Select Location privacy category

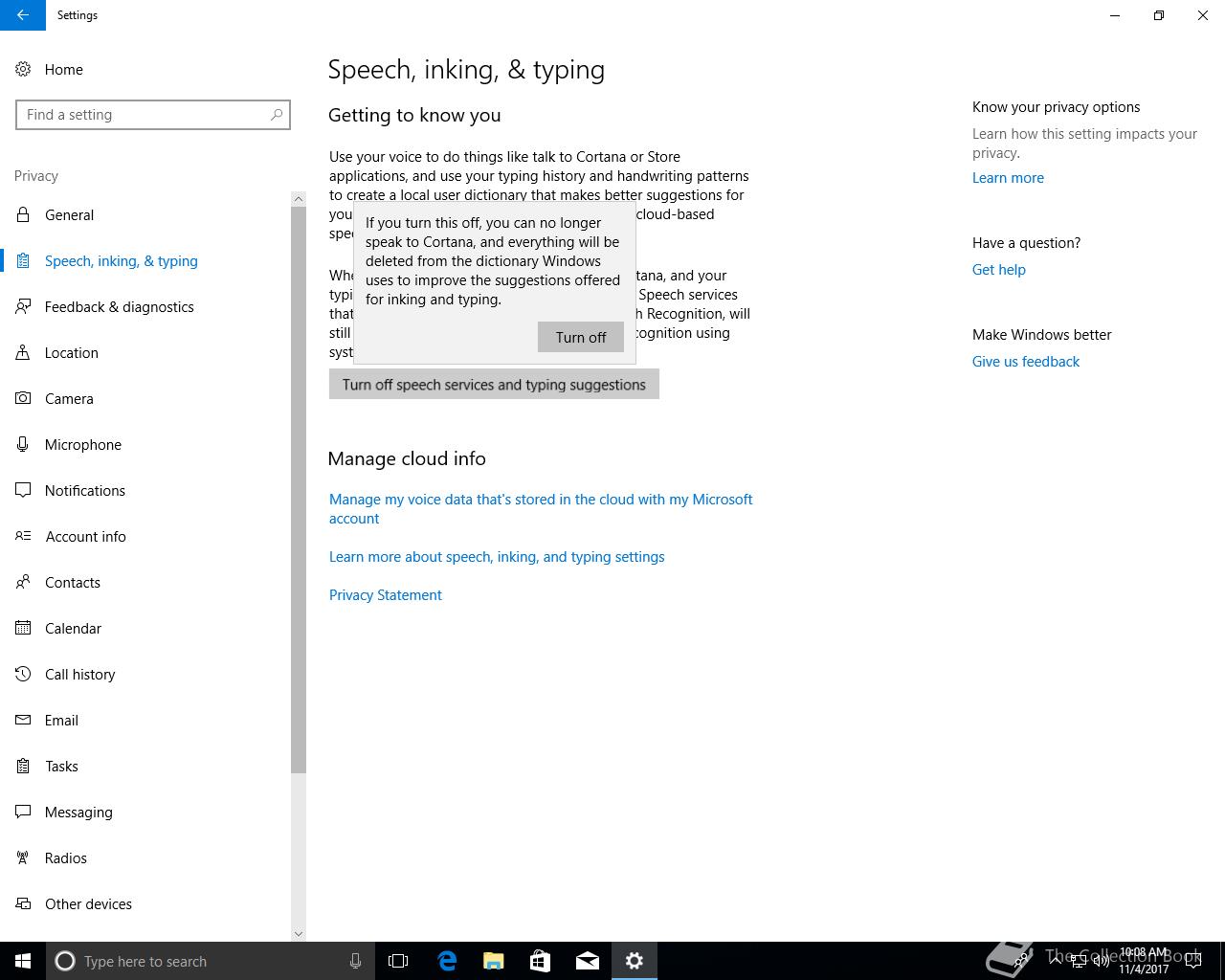pyautogui.click(x=145, y=352)
